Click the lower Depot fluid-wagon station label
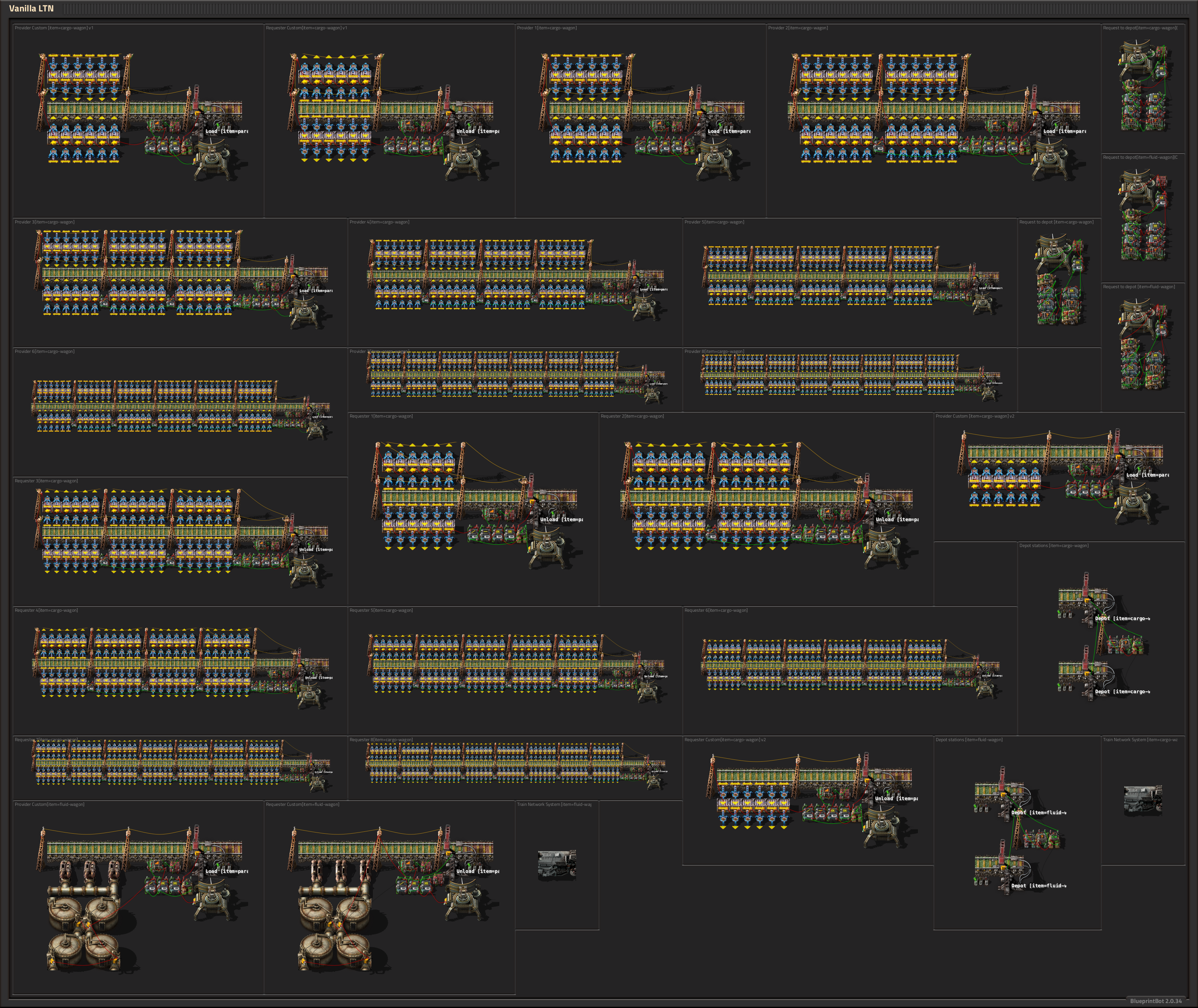The width and height of the screenshot is (1198, 1008). click(x=1038, y=886)
